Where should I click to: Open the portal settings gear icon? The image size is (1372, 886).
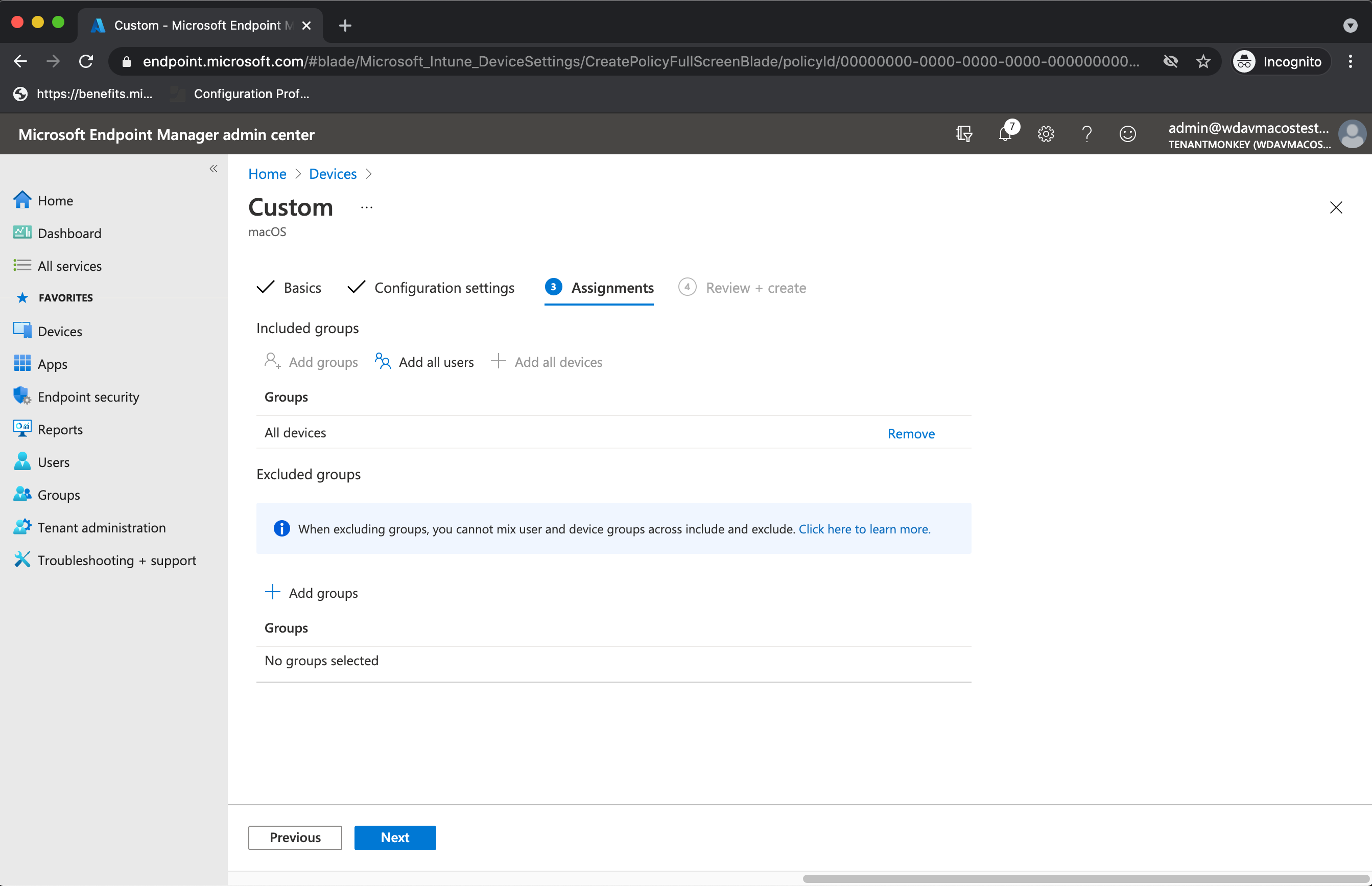[x=1046, y=134]
